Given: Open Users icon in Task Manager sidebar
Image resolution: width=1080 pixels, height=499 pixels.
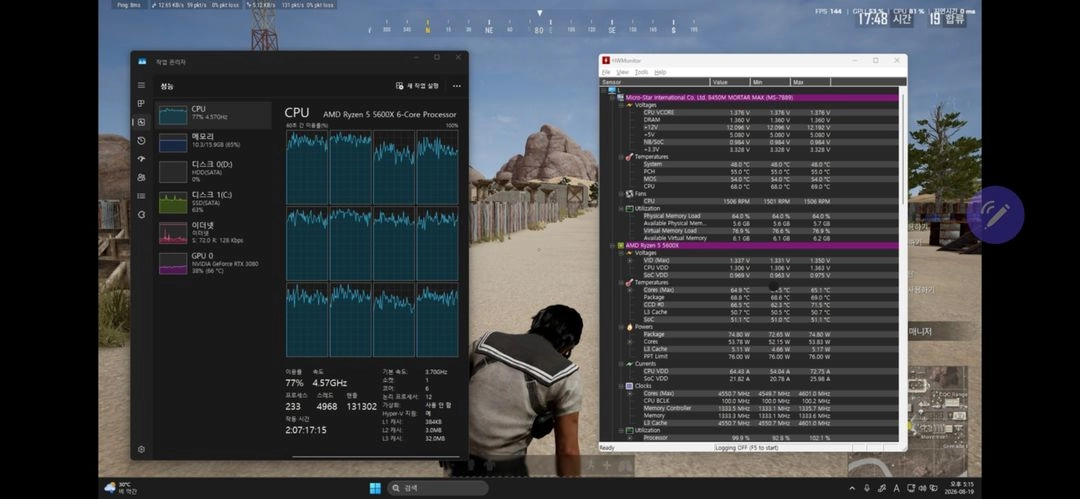Looking at the screenshot, I should (x=141, y=177).
